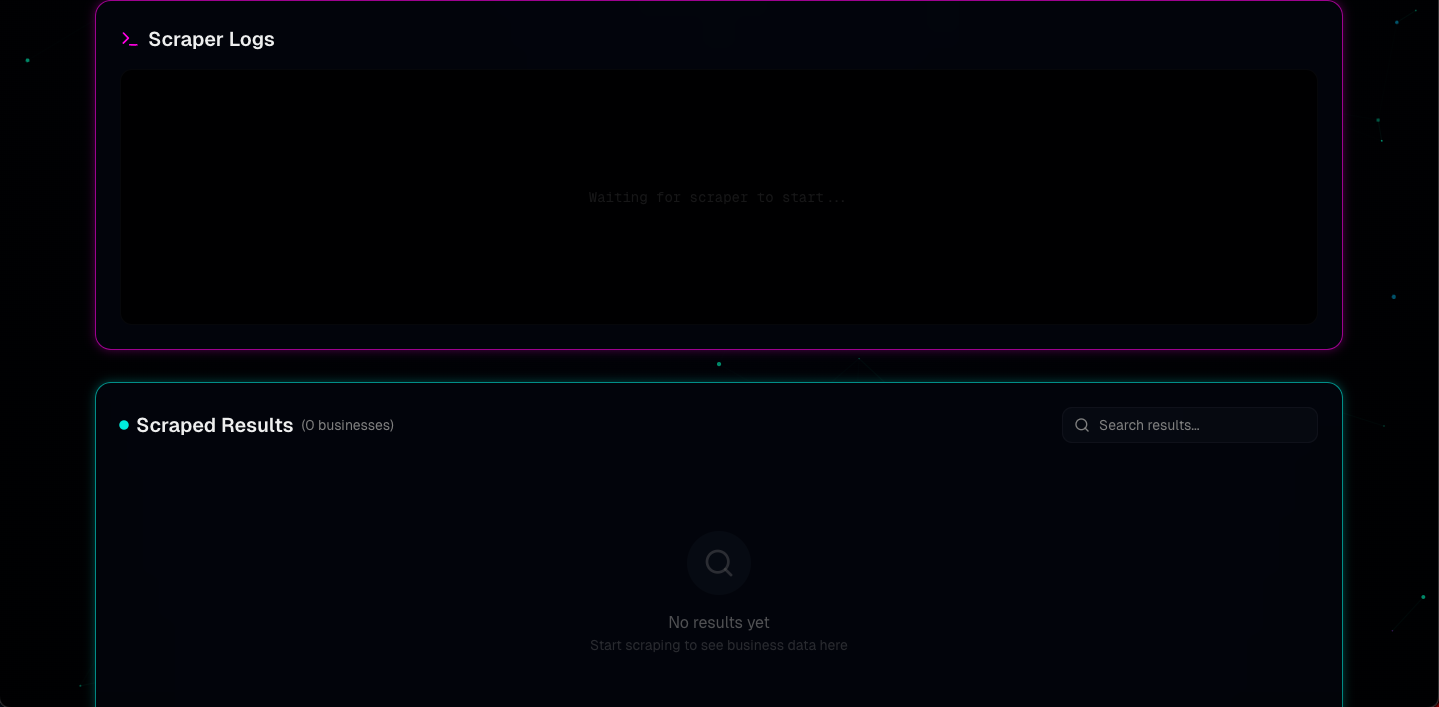Screen dimensions: 1439x707
Task: Click the "Waiting for scraper to start..." message
Action: 717,198
